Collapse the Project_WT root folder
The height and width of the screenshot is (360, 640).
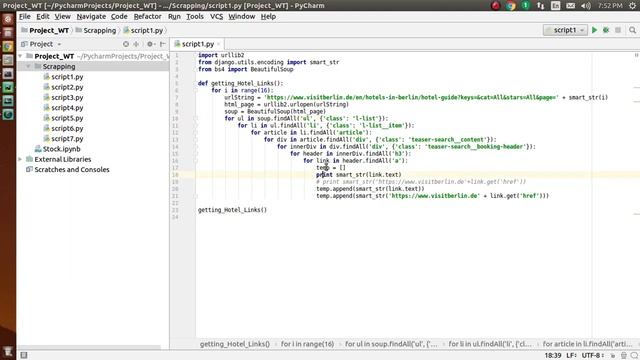click(x=20, y=56)
